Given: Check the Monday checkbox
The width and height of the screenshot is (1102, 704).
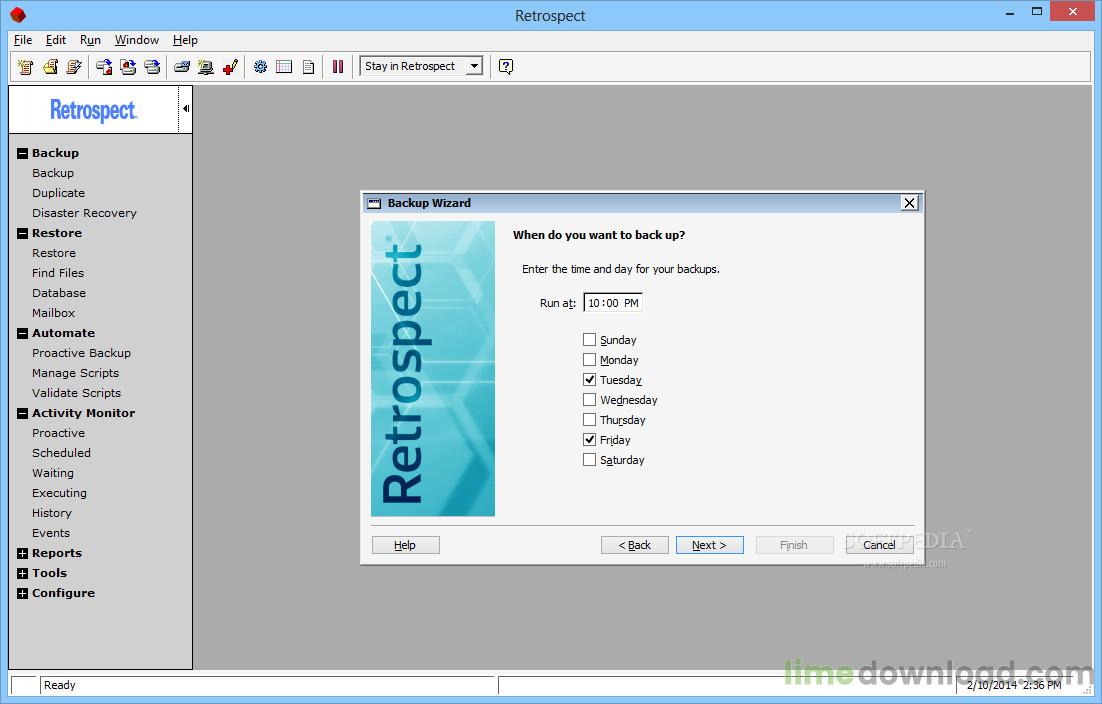Looking at the screenshot, I should point(590,360).
